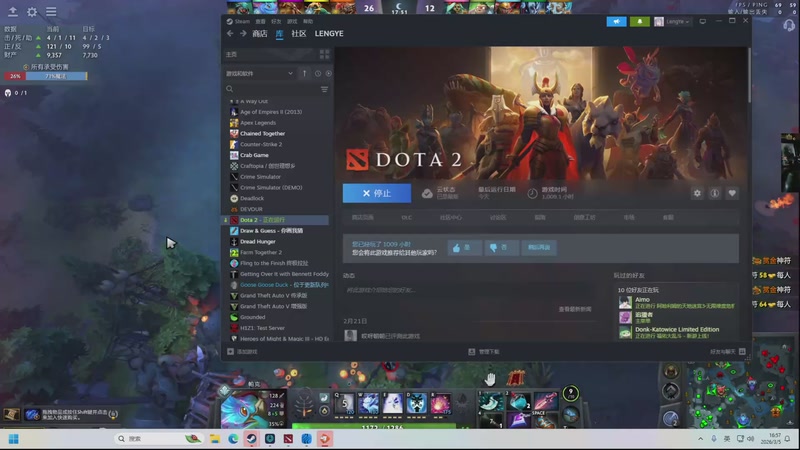800x450 pixels.
Task: Expand the 游戏和软件 filter dropdown
Action: 260,73
